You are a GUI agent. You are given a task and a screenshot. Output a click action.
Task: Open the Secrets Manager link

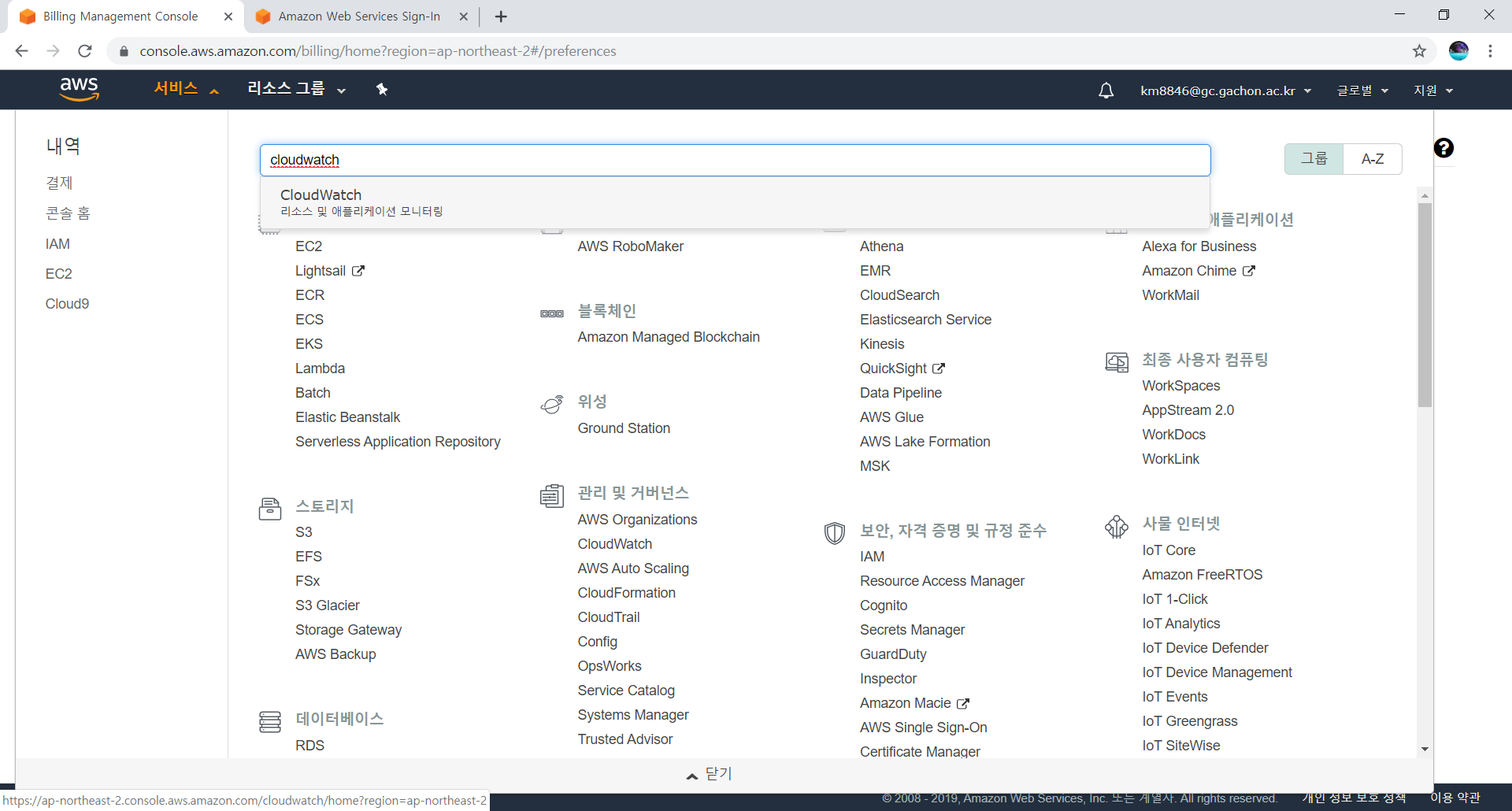(912, 630)
